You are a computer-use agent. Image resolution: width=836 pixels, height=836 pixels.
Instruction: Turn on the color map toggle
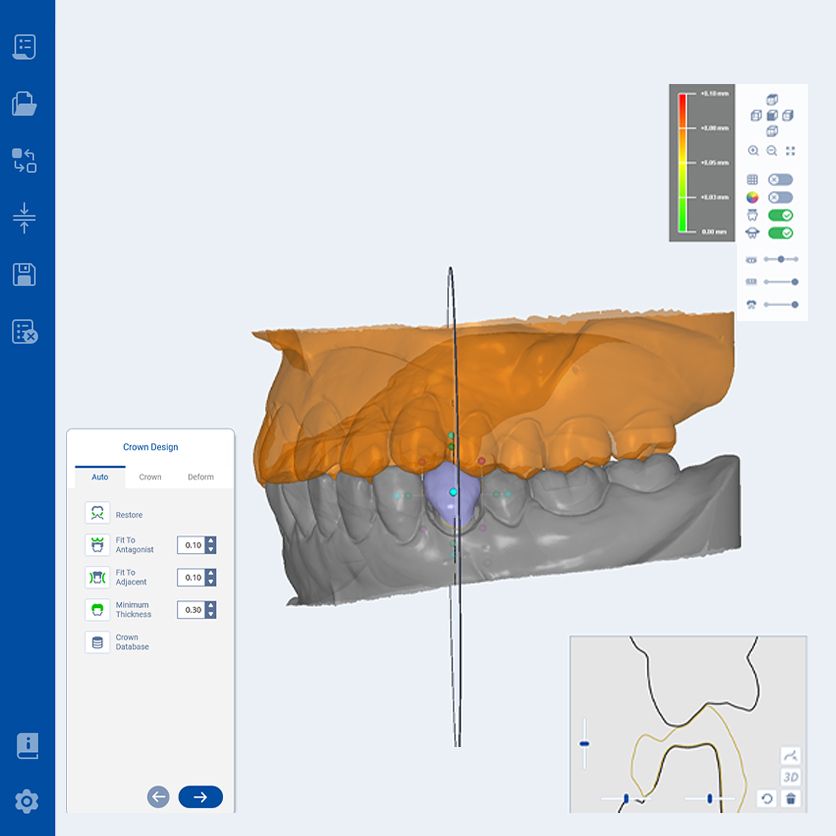click(780, 197)
